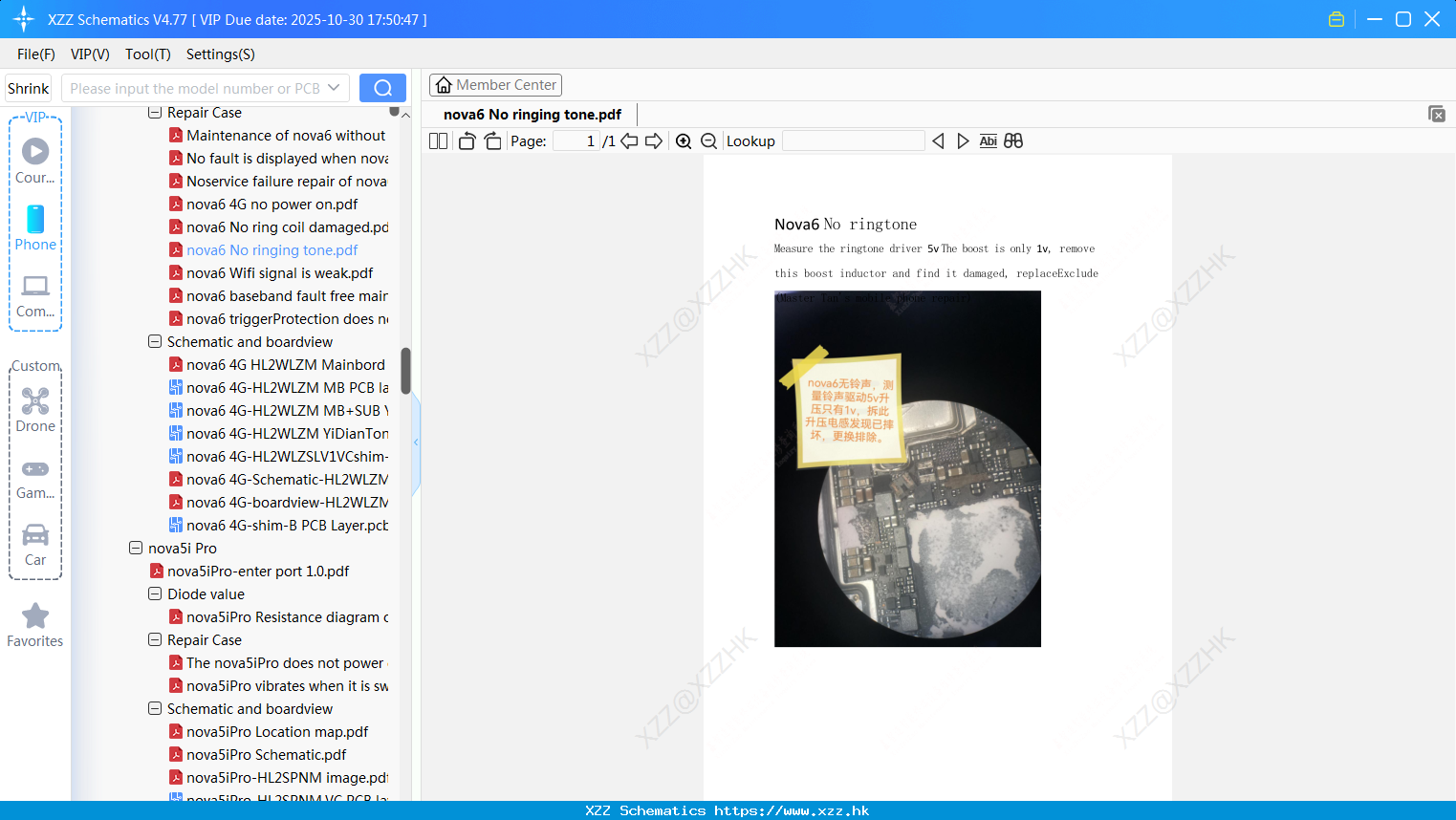
Task: Click the Member Center button
Action: [495, 85]
